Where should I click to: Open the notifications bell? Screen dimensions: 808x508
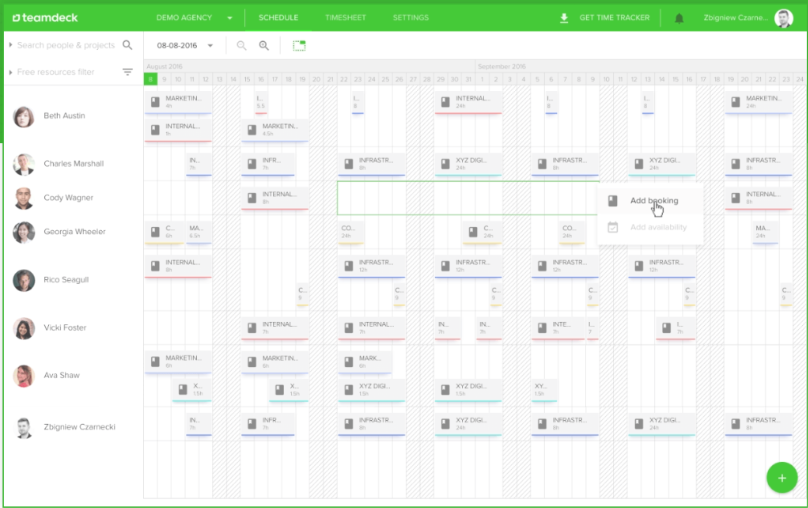pos(679,19)
